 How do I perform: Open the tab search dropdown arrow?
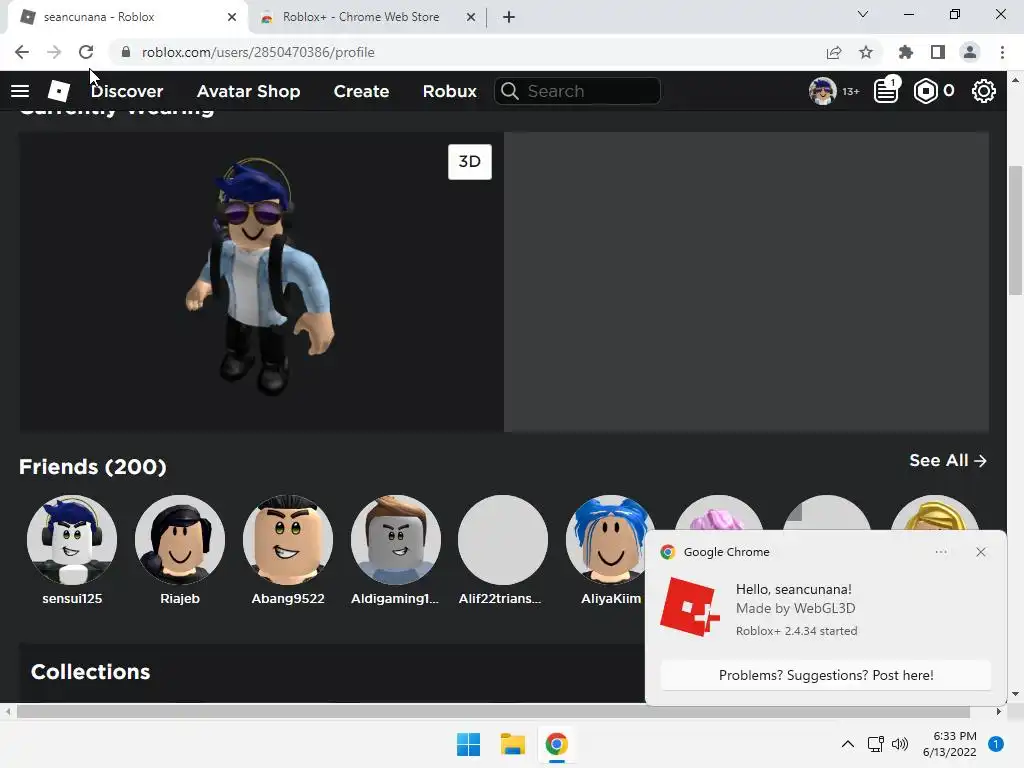[x=863, y=14]
